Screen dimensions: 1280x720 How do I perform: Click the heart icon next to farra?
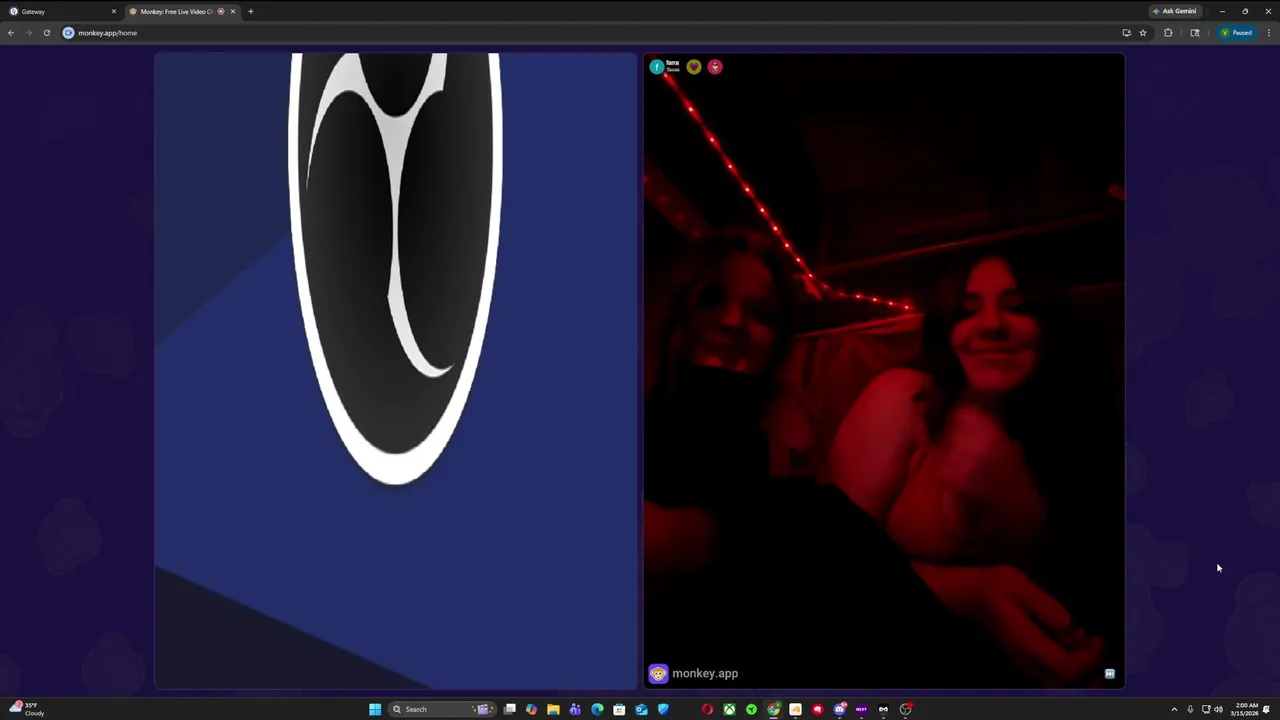tap(694, 67)
